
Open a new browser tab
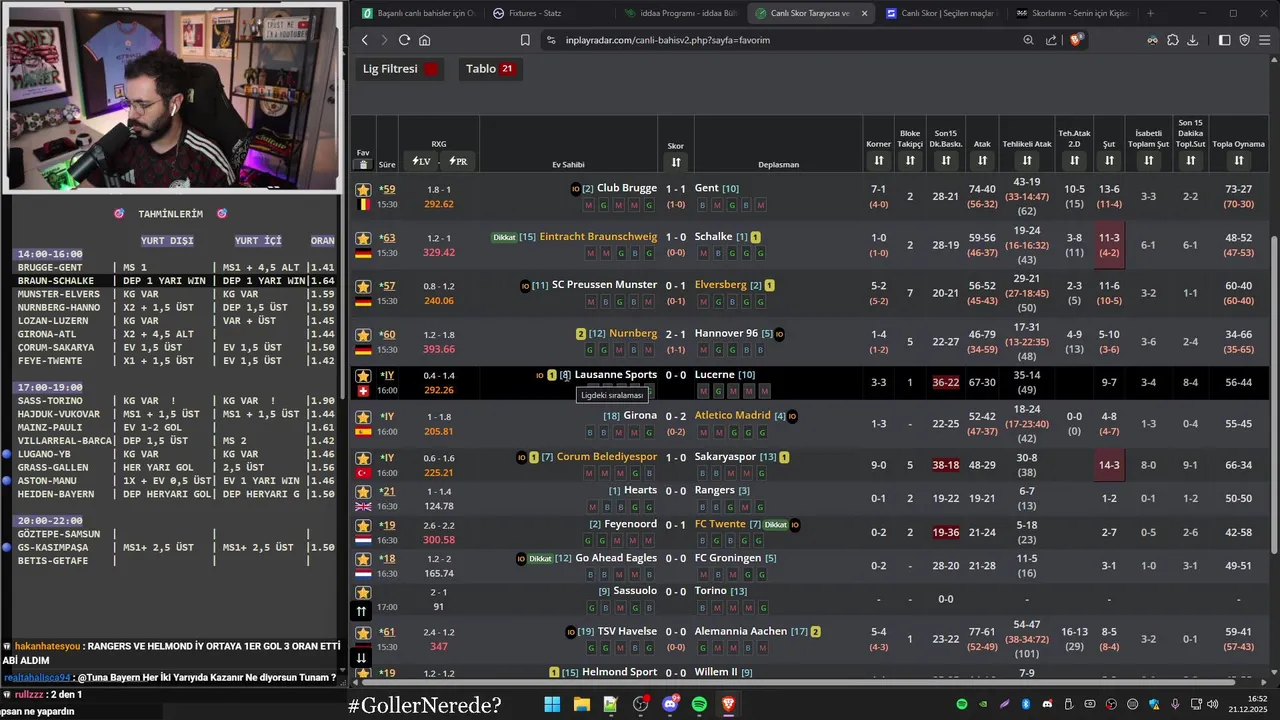click(1150, 13)
